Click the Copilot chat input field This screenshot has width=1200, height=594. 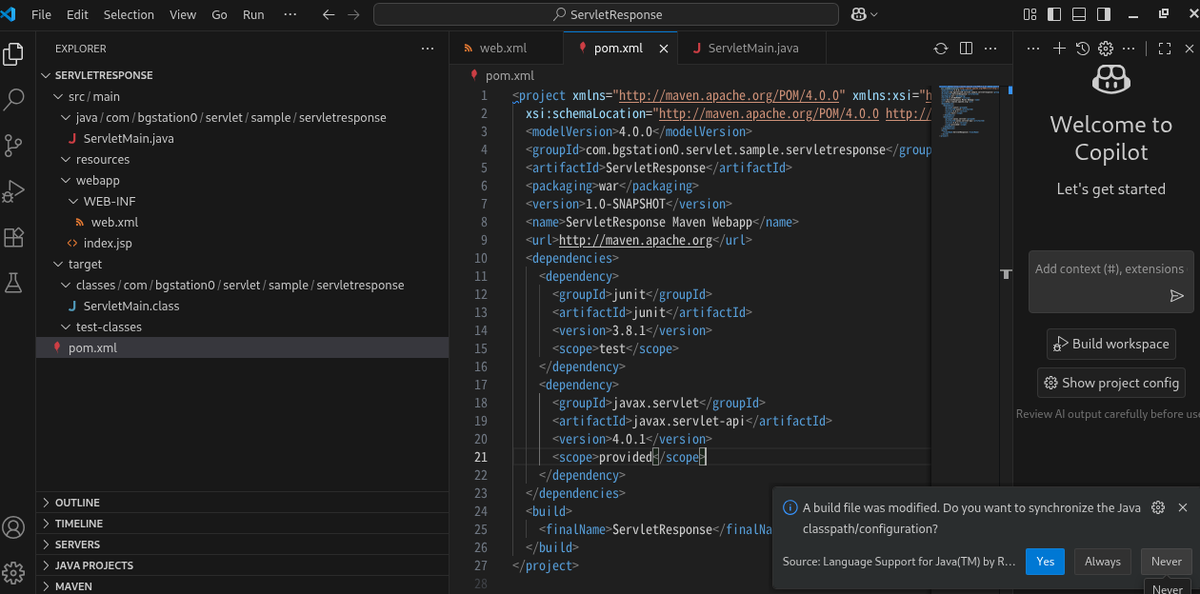pos(1110,282)
